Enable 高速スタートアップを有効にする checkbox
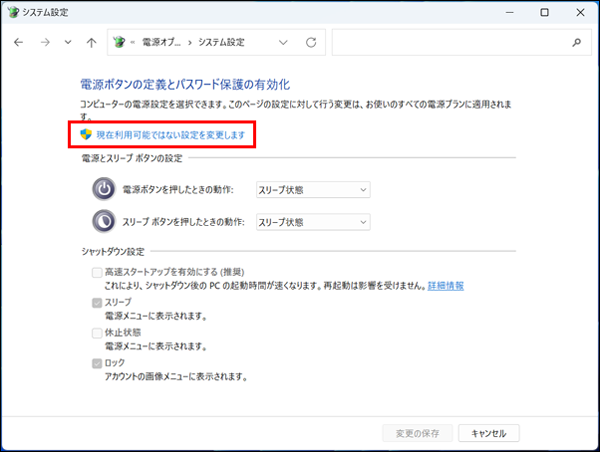This screenshot has height=452, width=600. click(96, 271)
